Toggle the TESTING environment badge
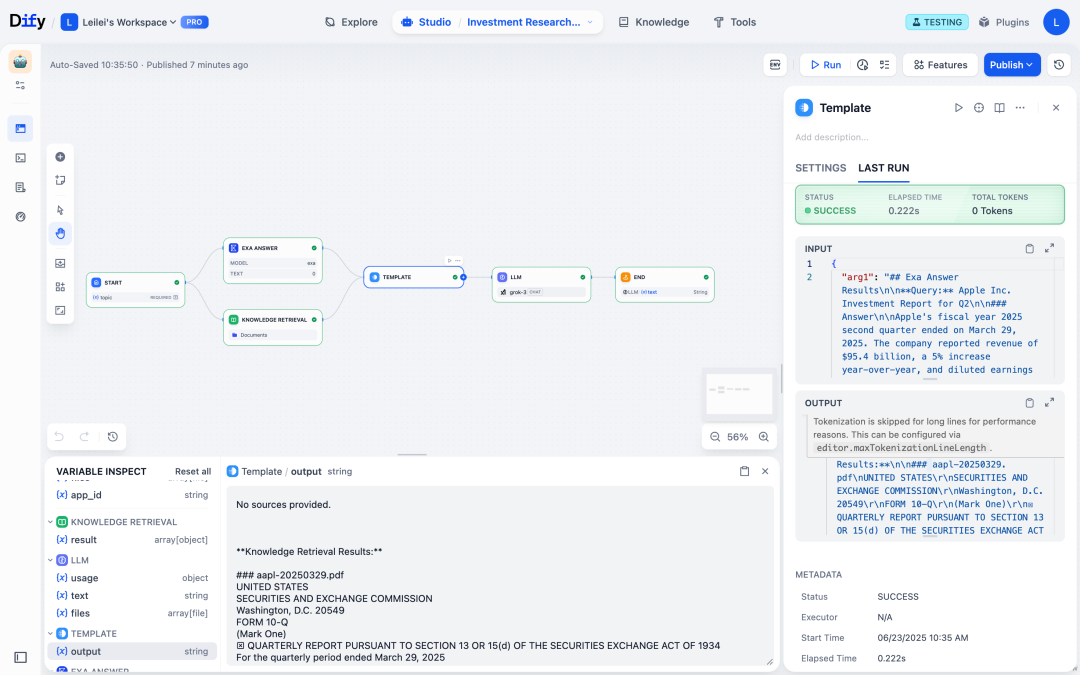Image resolution: width=1080 pixels, height=675 pixels. click(x=936, y=21)
